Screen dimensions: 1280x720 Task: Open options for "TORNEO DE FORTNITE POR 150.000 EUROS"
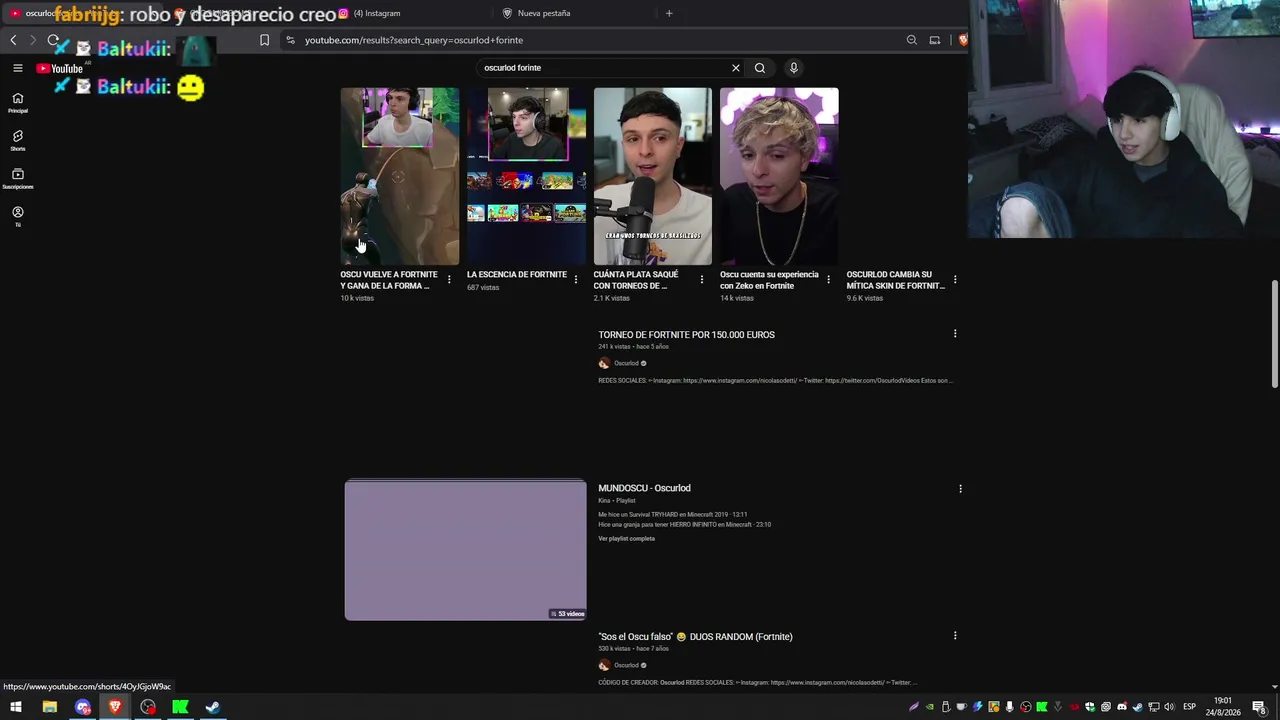pyautogui.click(x=955, y=333)
